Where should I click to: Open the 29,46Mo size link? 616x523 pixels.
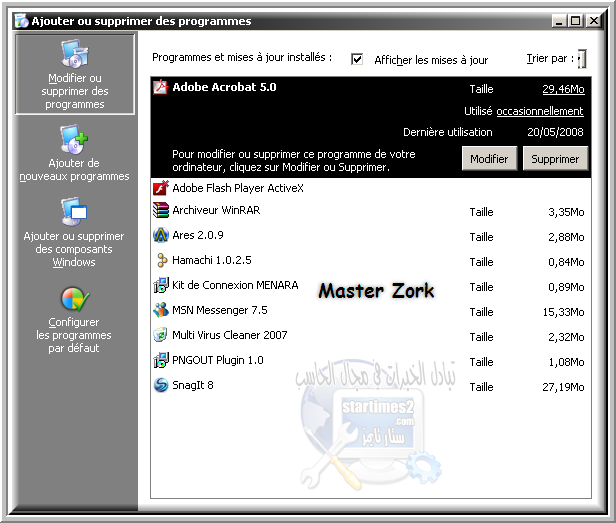coord(563,89)
